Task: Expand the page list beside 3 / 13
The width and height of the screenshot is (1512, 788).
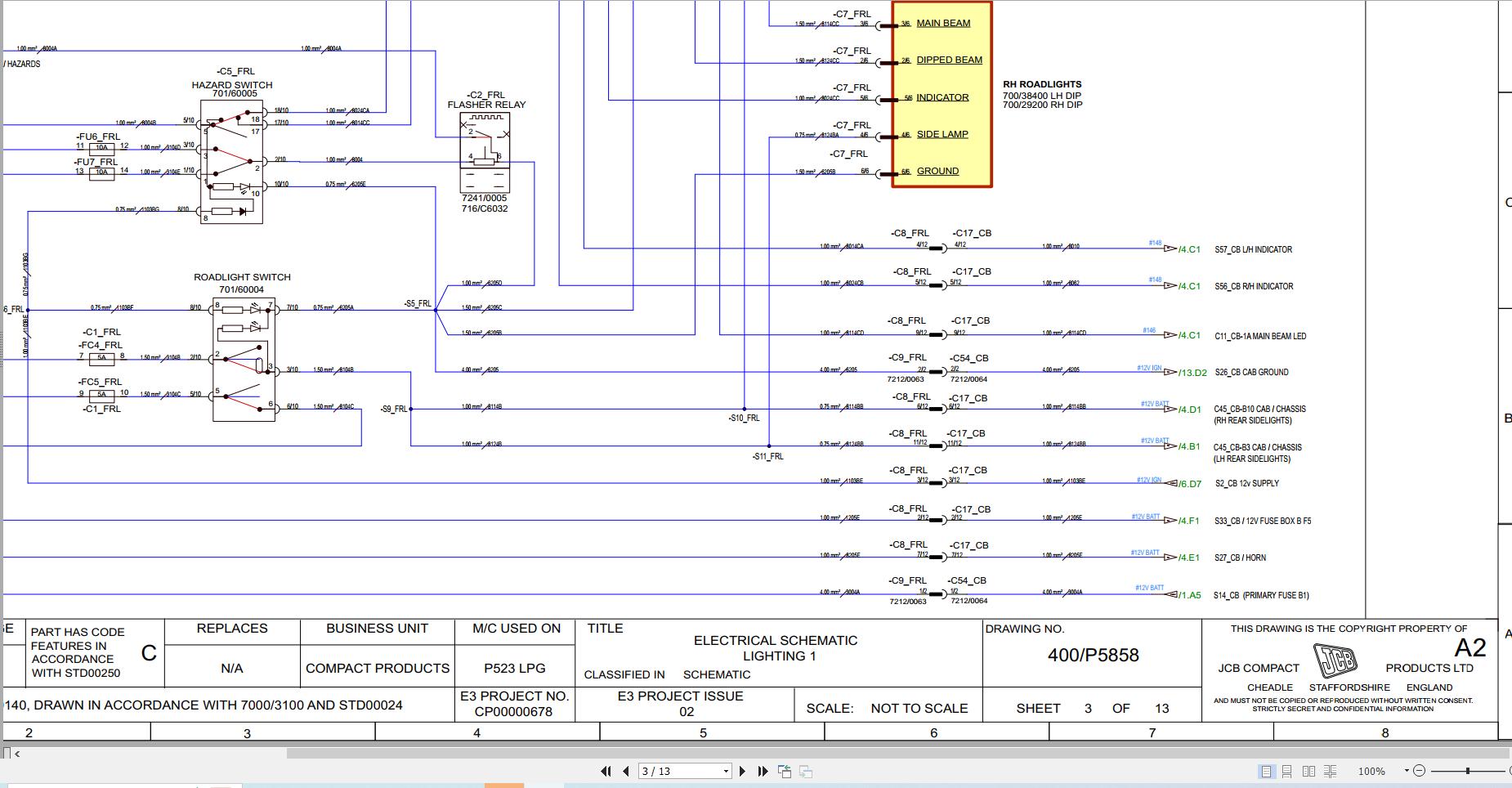Action: tap(724, 770)
